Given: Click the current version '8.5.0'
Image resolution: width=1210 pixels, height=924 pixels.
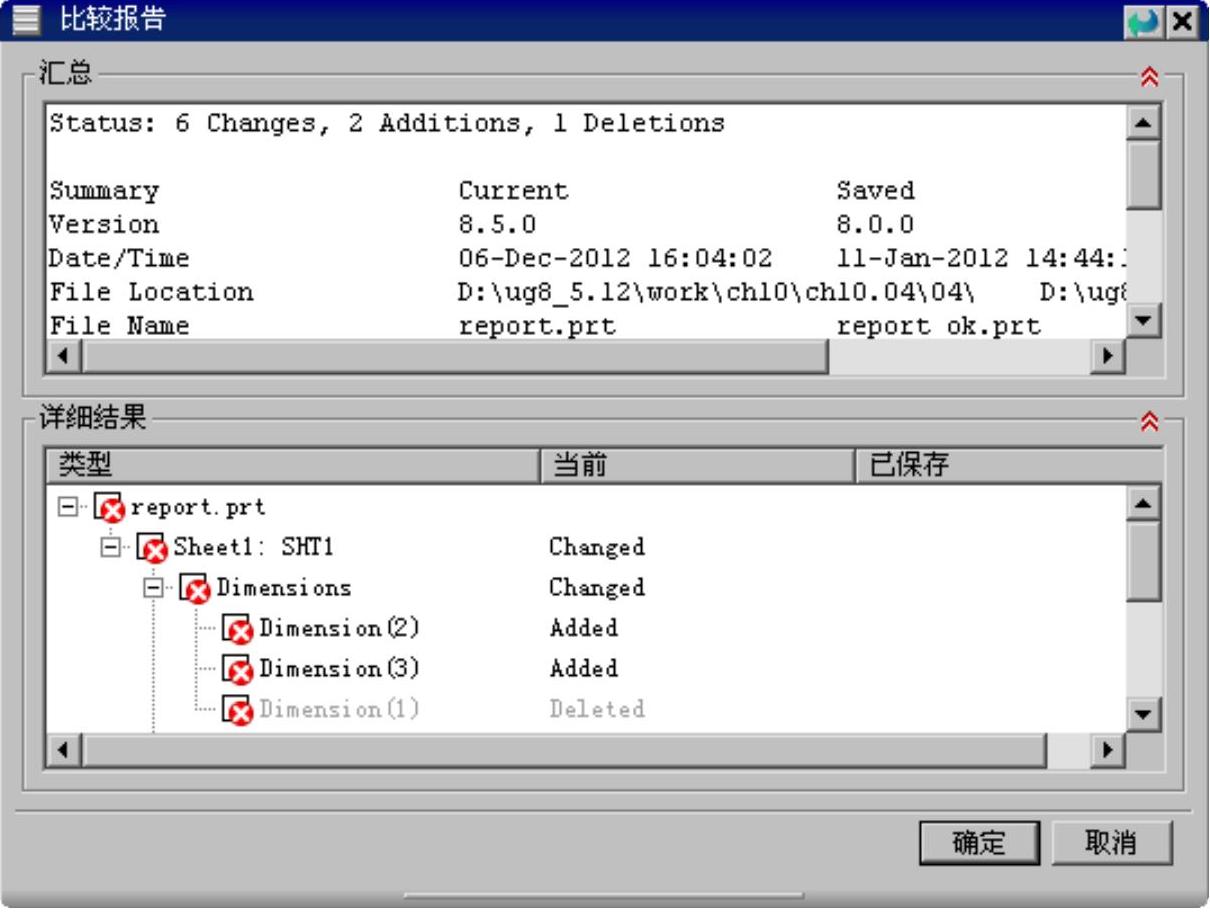Looking at the screenshot, I should 497,224.
